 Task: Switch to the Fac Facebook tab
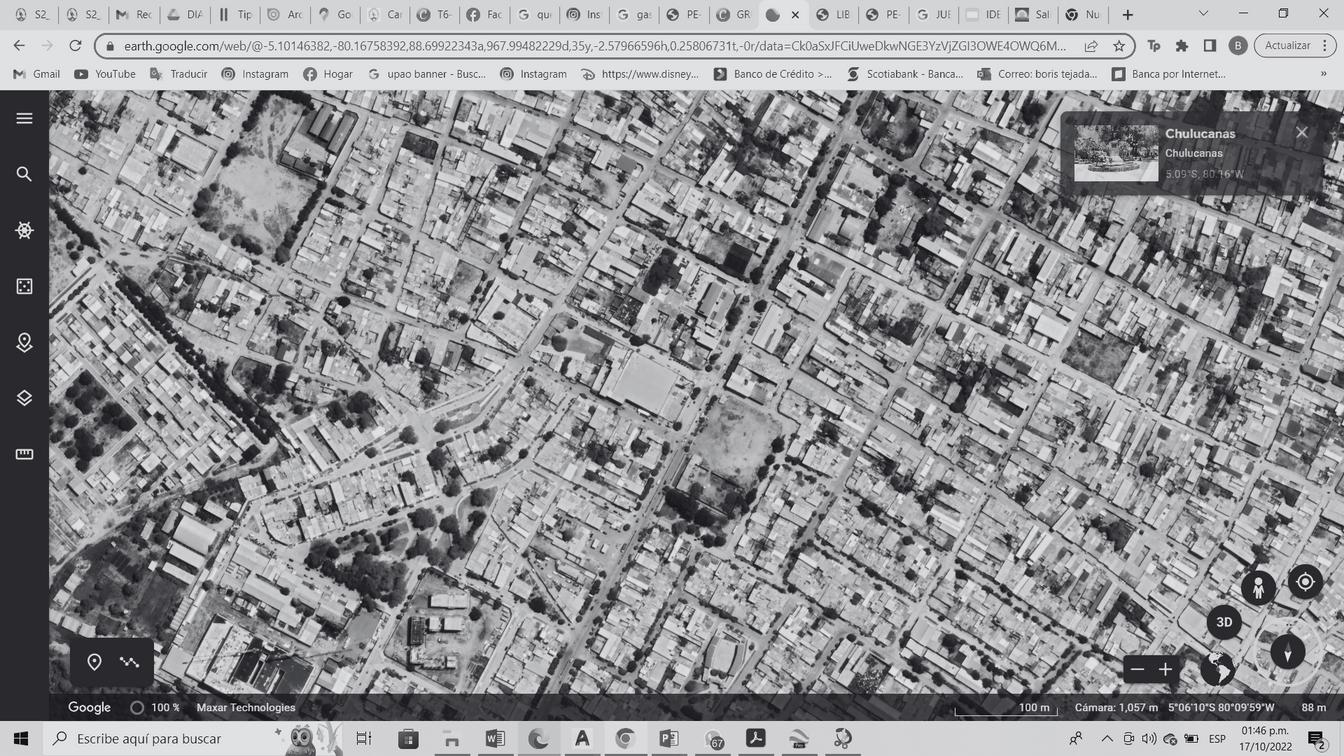[x=483, y=15]
